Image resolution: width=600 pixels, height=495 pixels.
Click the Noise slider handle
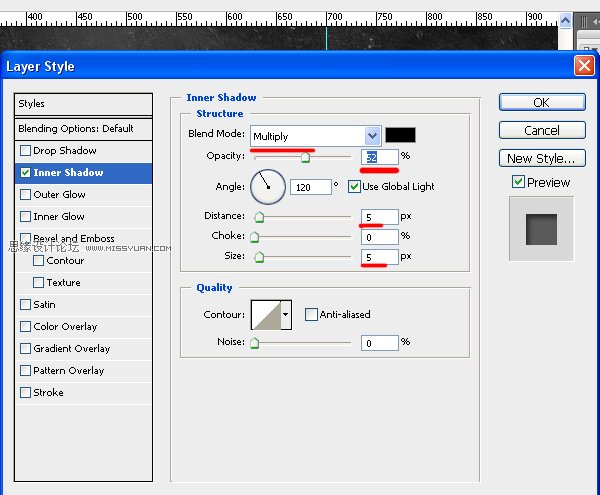(254, 343)
